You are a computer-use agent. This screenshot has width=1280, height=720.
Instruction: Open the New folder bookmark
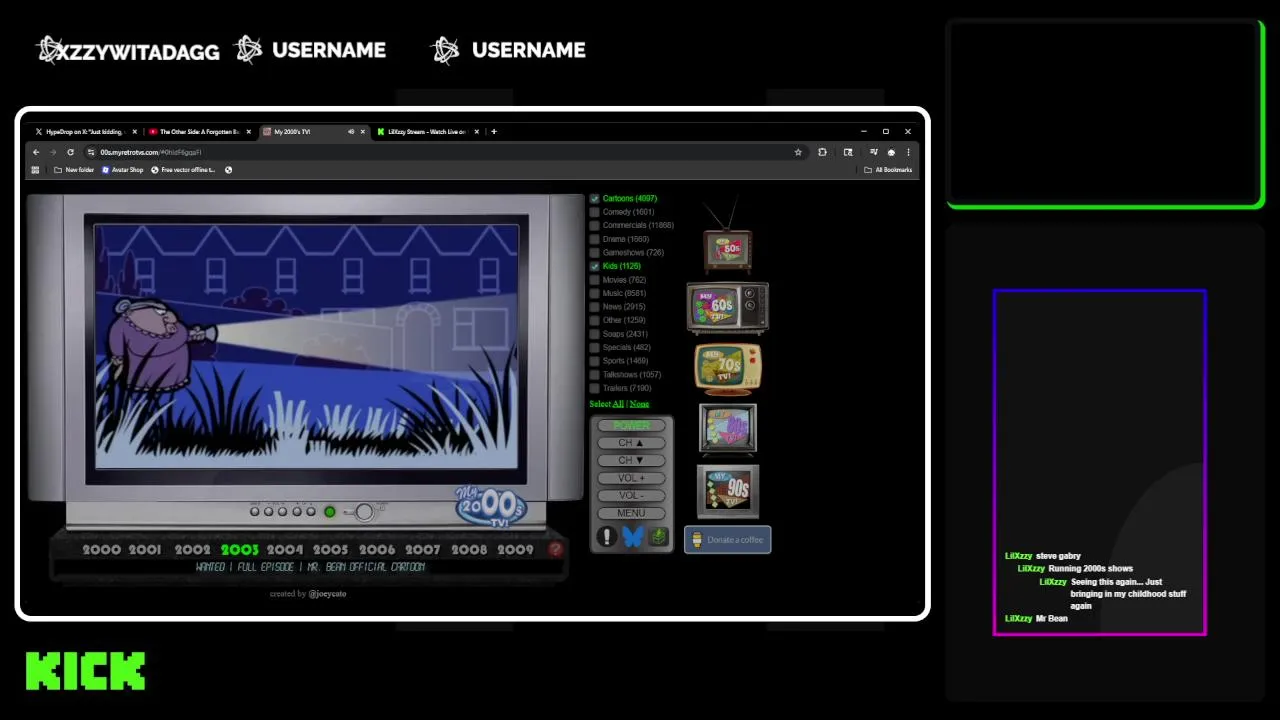coord(74,170)
